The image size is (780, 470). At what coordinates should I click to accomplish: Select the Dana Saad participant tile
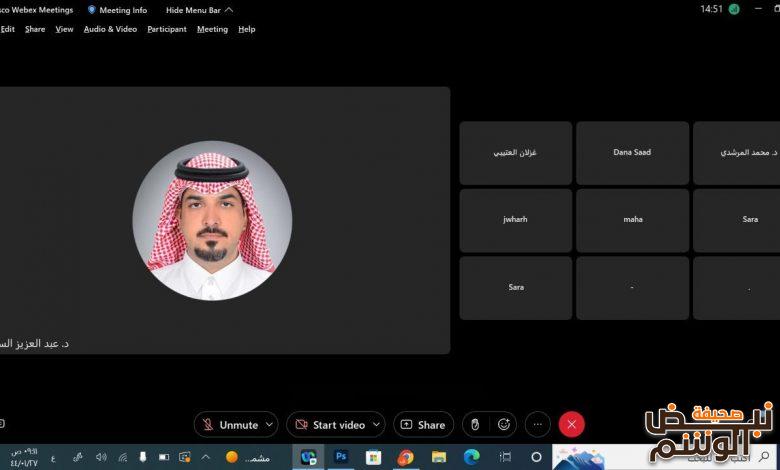coord(632,153)
